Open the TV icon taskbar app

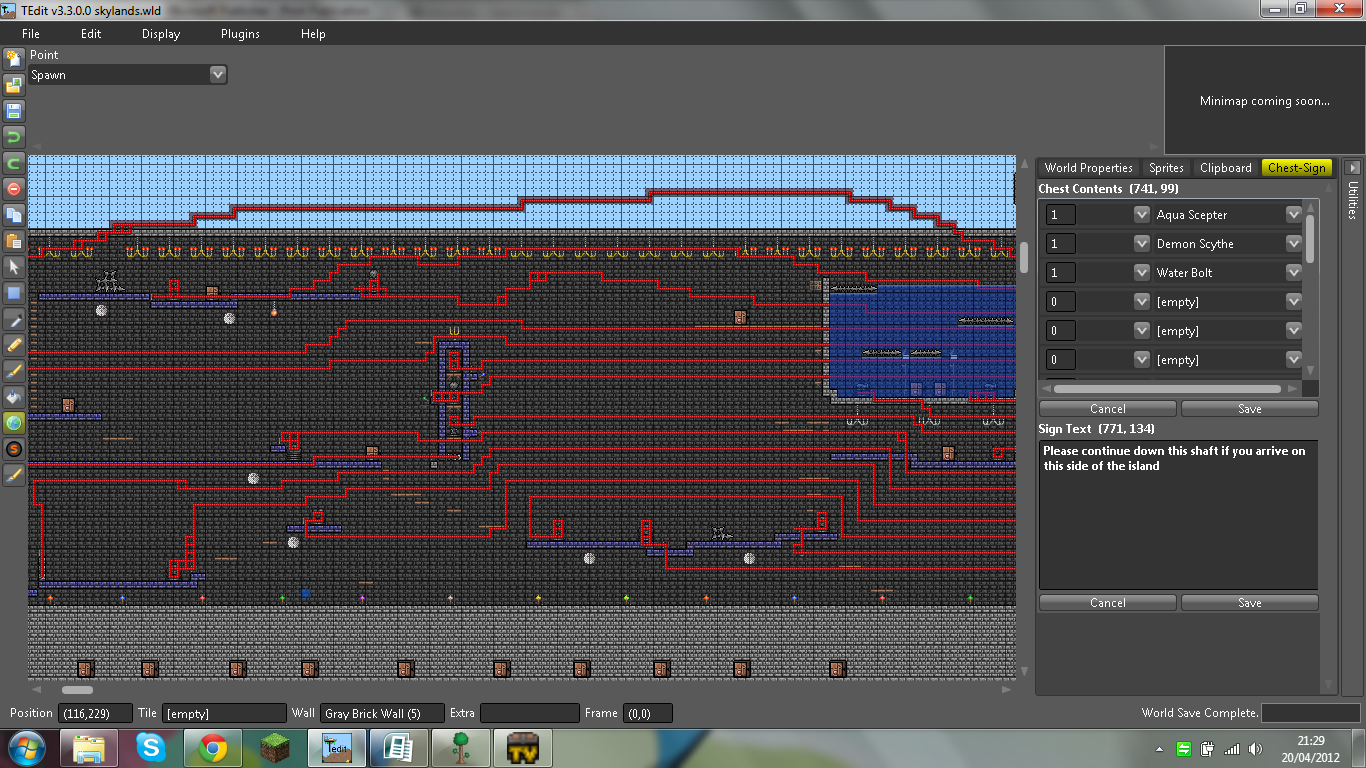[x=523, y=748]
